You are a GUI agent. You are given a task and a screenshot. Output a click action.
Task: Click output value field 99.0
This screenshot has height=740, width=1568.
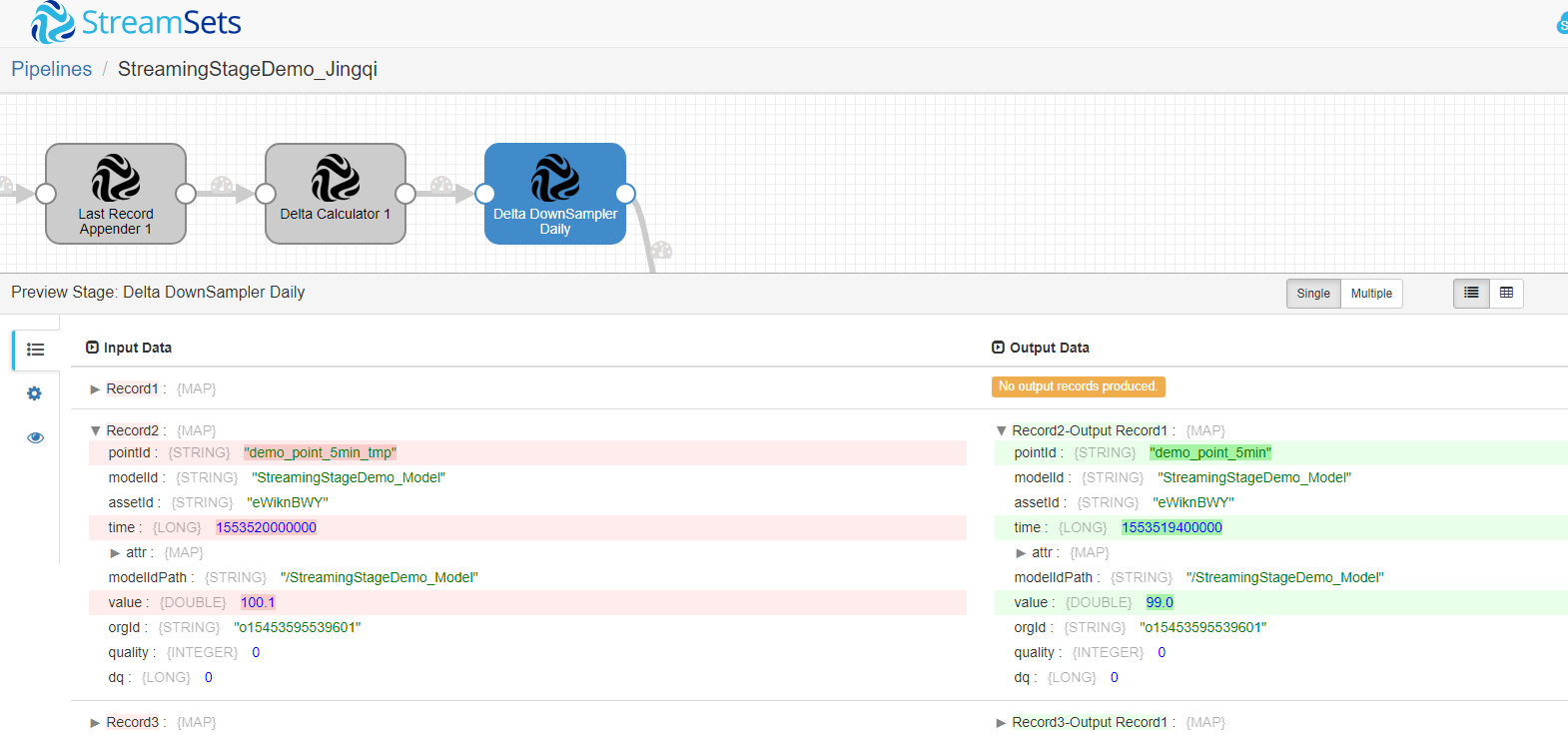(1160, 602)
